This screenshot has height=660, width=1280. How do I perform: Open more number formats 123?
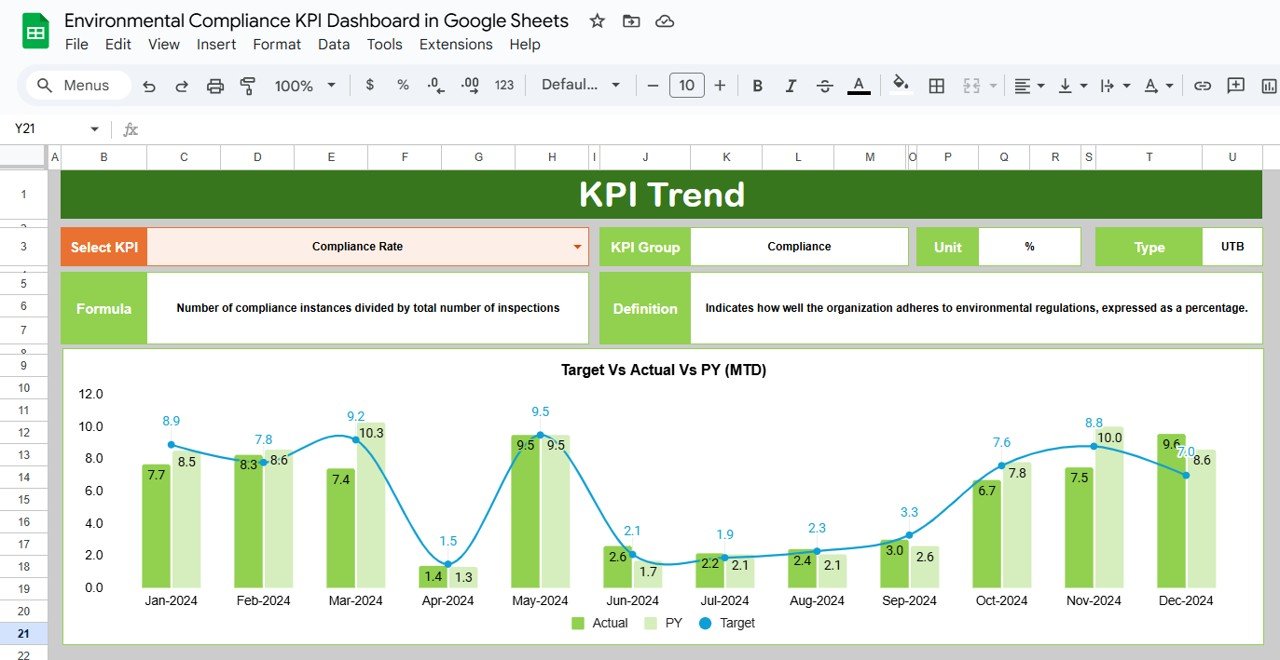(504, 85)
